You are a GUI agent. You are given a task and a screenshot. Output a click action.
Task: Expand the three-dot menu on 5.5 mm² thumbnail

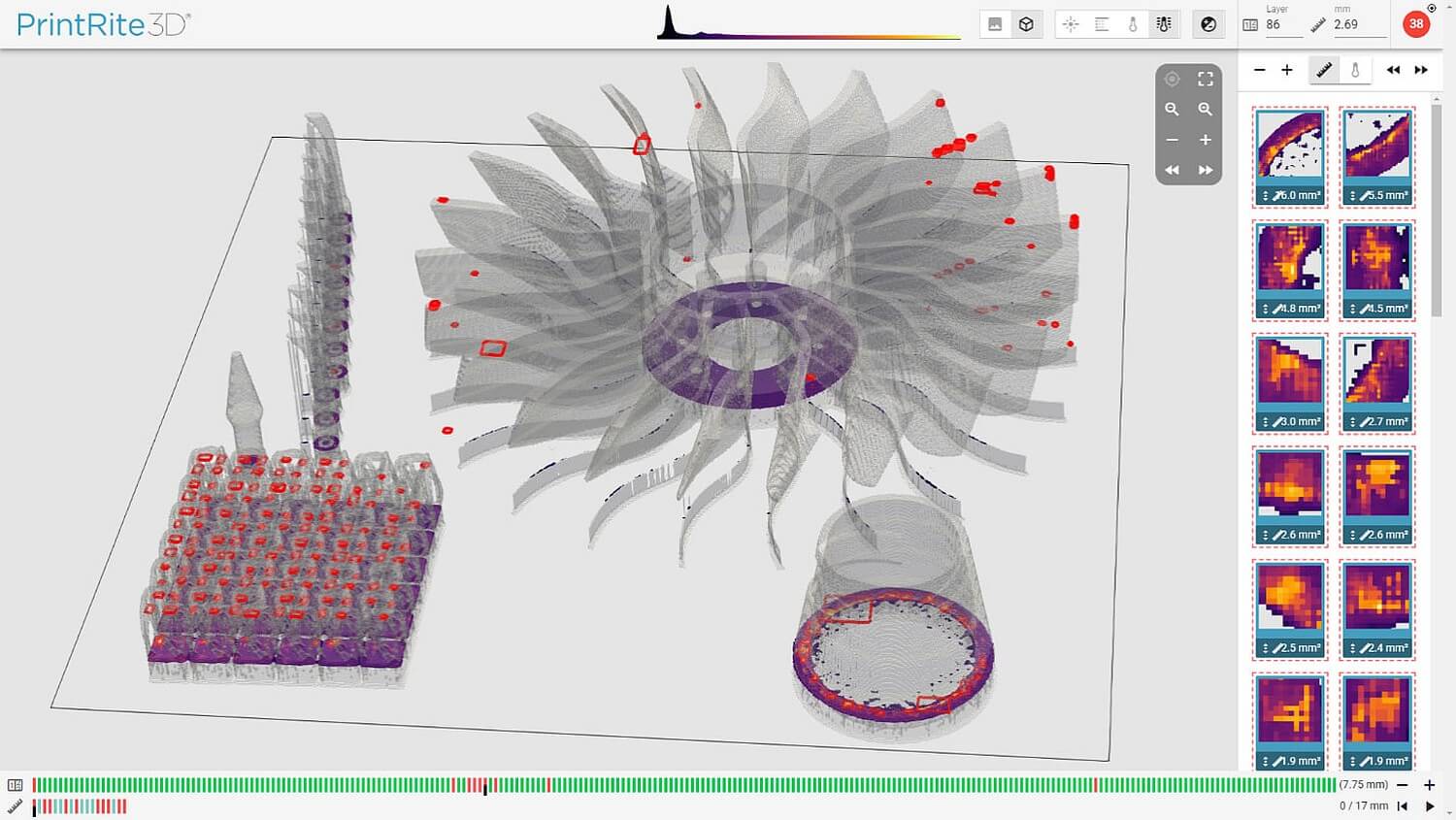coord(1353,195)
